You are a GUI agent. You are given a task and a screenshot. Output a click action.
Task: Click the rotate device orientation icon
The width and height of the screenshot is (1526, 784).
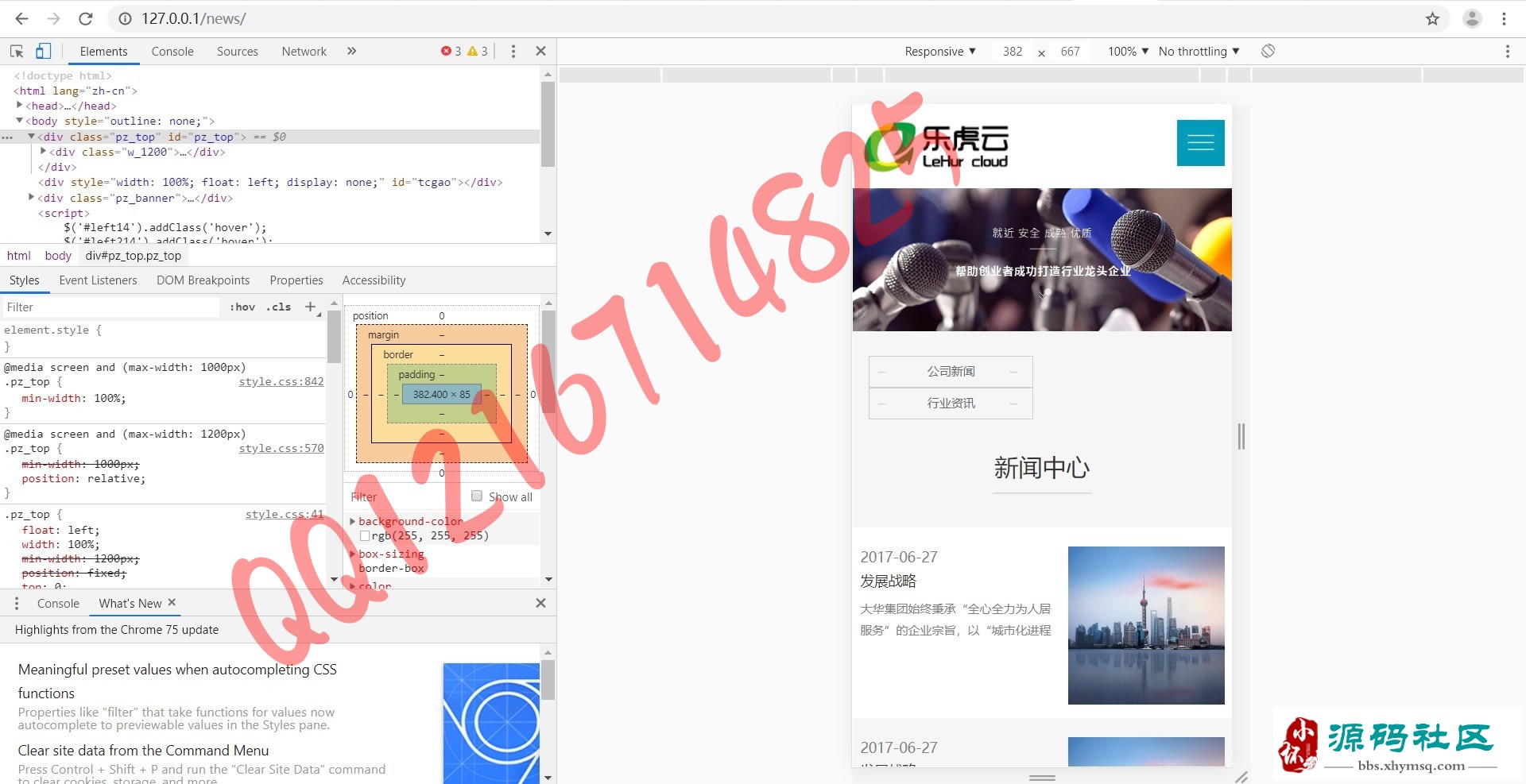tap(1268, 52)
